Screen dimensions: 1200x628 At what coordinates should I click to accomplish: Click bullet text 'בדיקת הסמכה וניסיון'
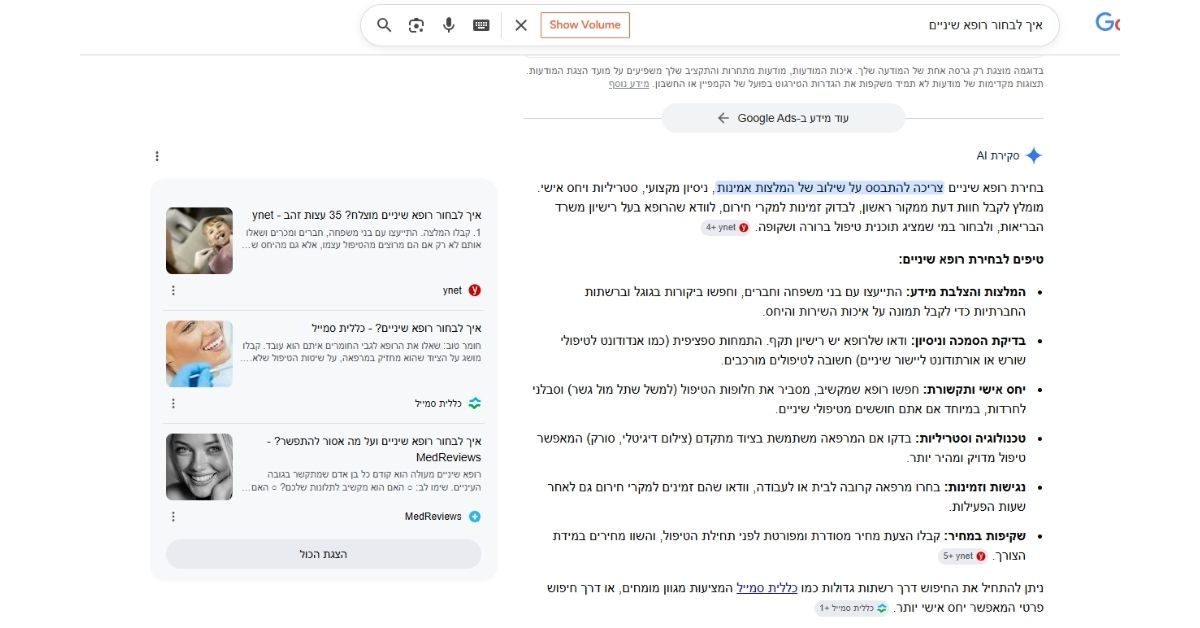(968, 340)
